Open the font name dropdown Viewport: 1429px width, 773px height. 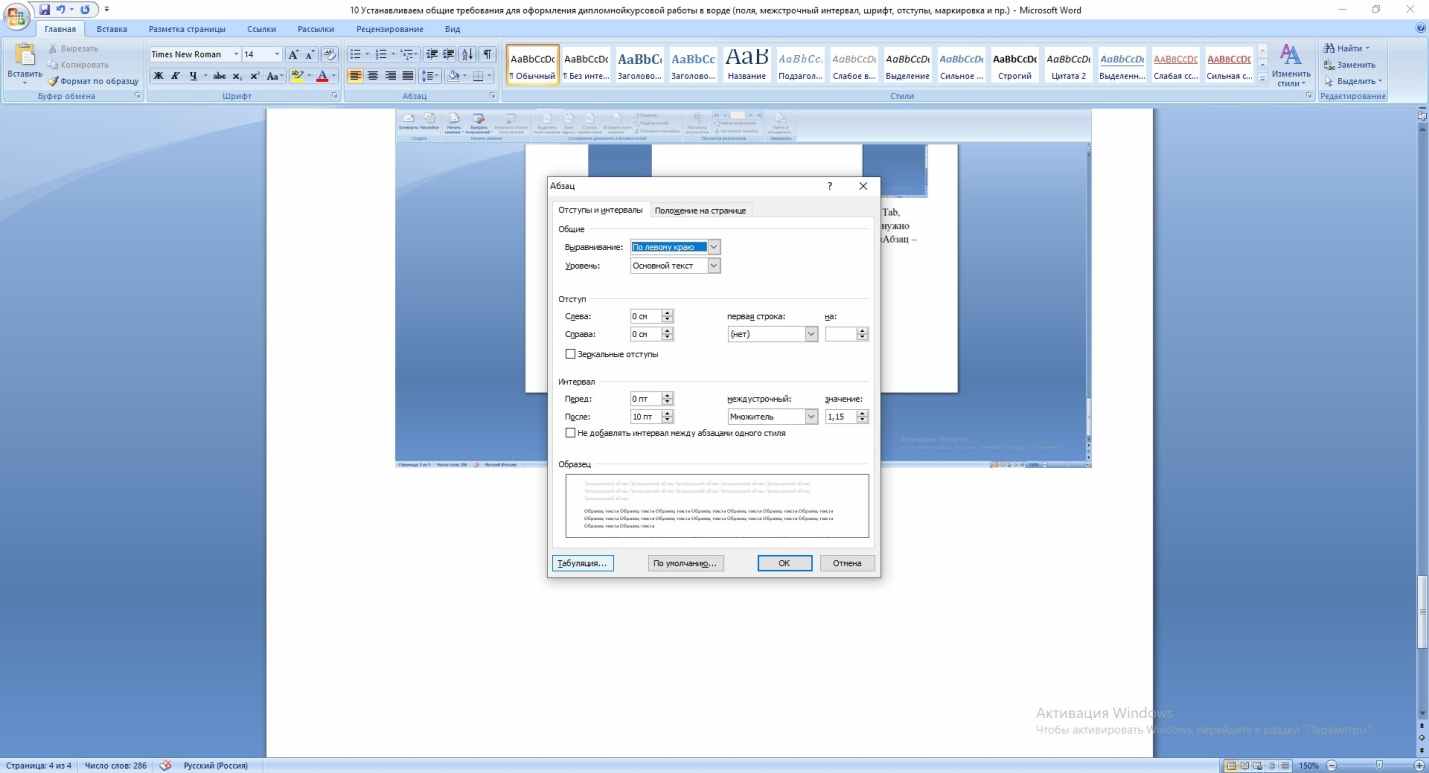tap(236, 55)
